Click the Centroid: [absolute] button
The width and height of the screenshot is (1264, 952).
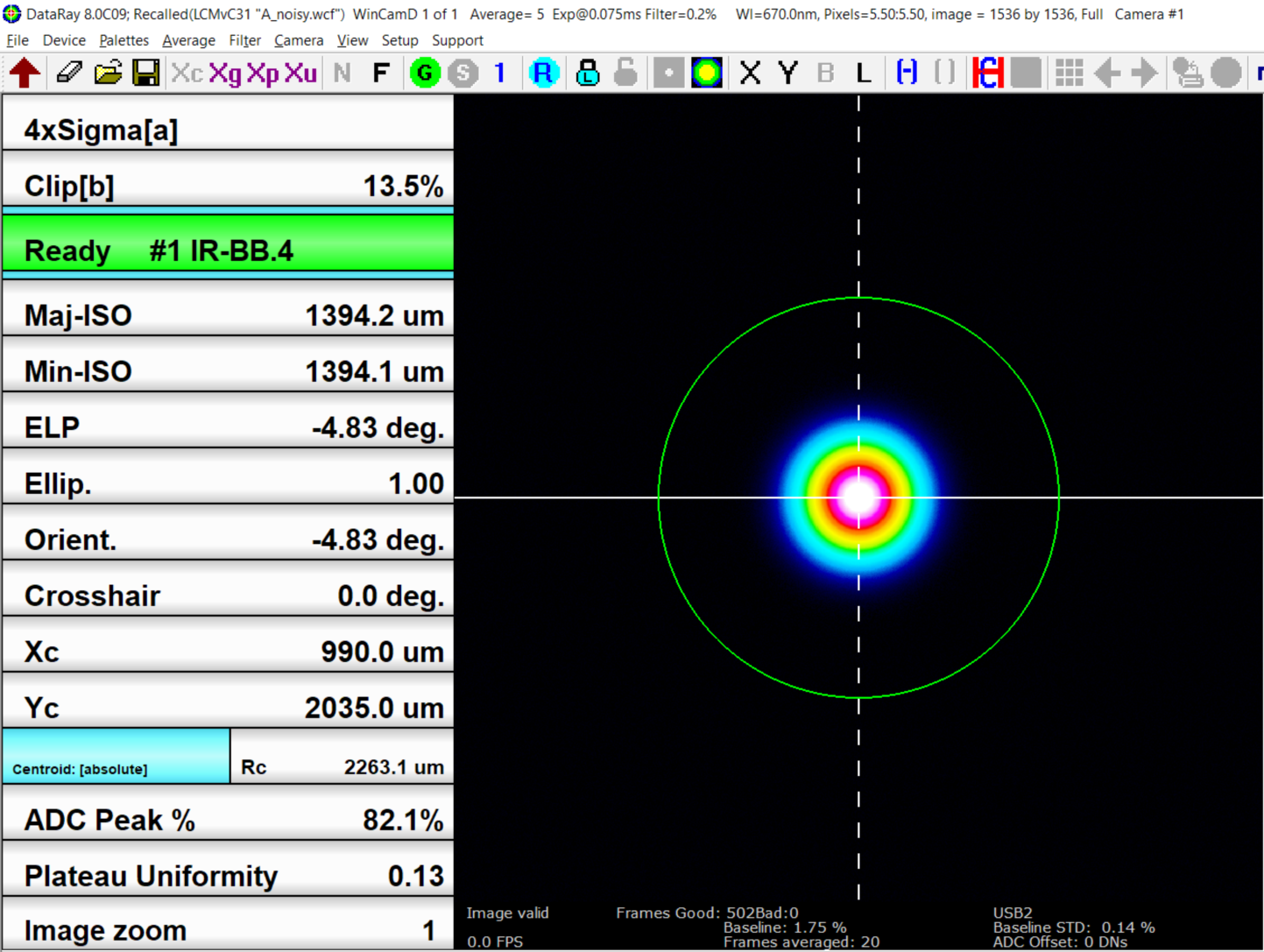[116, 756]
